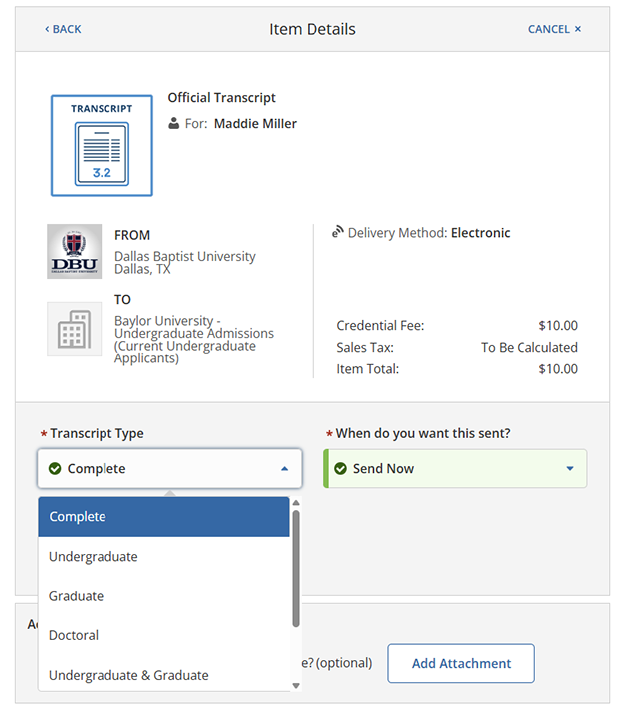Click the Official Transcript document icon
Viewport: 629px width, 709px height.
pos(101,146)
